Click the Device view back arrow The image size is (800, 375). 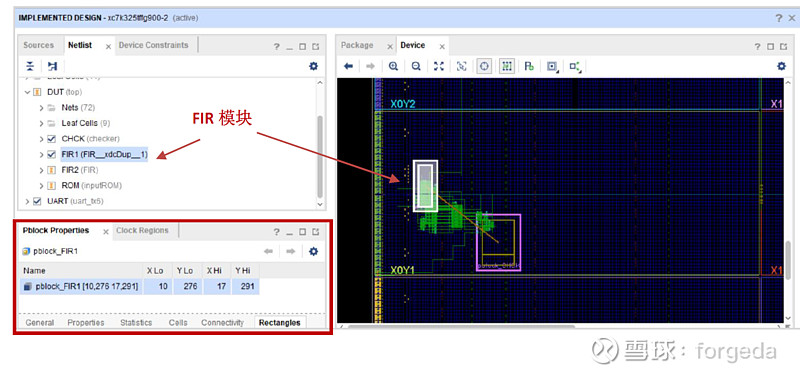348,66
